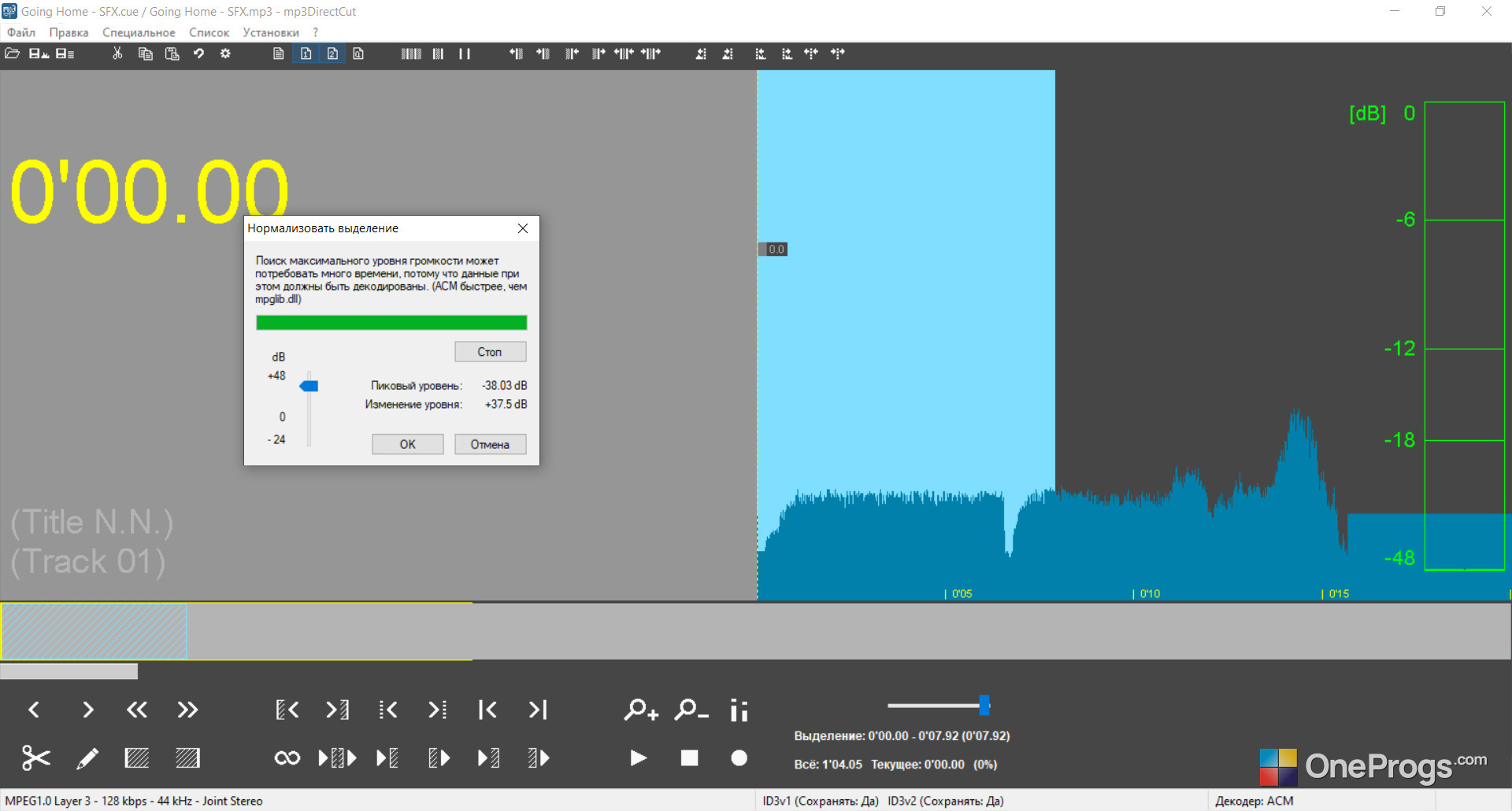The height and width of the screenshot is (811, 1512).
Task: Click the pause bars toolbar icon
Action: point(465,54)
